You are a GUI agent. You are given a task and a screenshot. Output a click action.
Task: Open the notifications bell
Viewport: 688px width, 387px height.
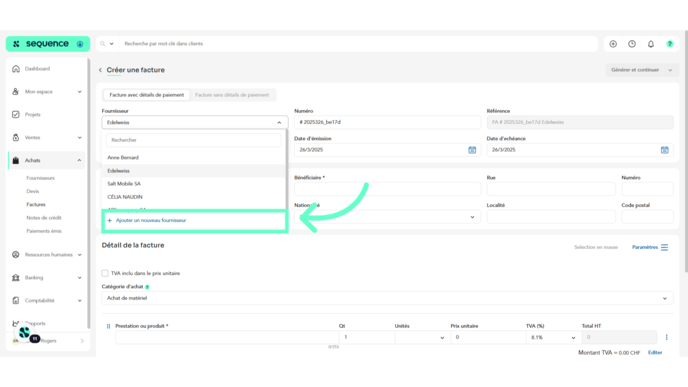coord(651,44)
